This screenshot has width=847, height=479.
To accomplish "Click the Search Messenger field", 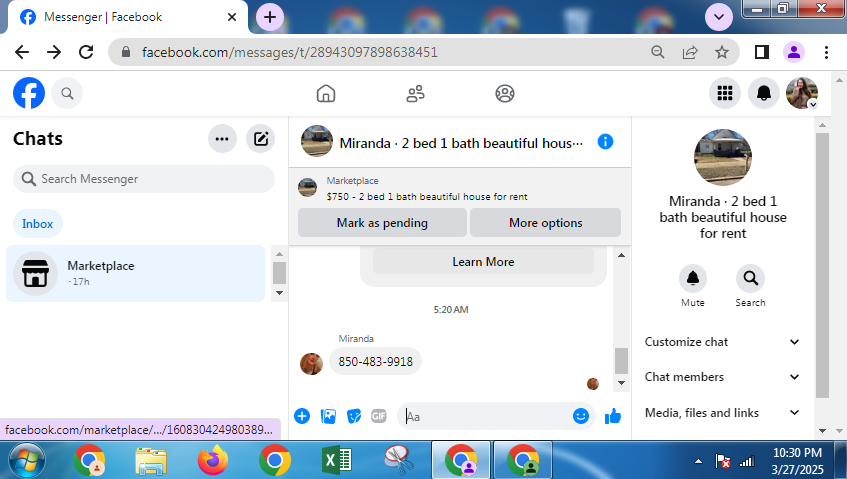I will [x=144, y=179].
